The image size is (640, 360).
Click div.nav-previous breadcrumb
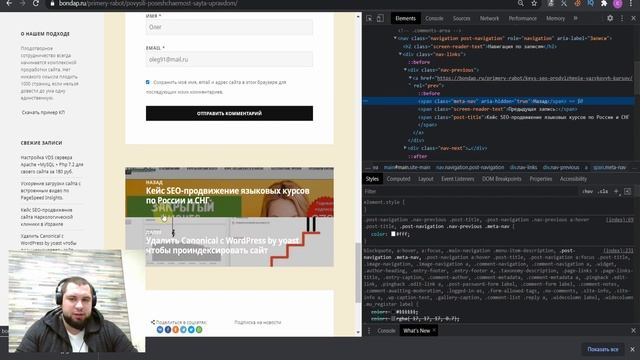click(561, 167)
